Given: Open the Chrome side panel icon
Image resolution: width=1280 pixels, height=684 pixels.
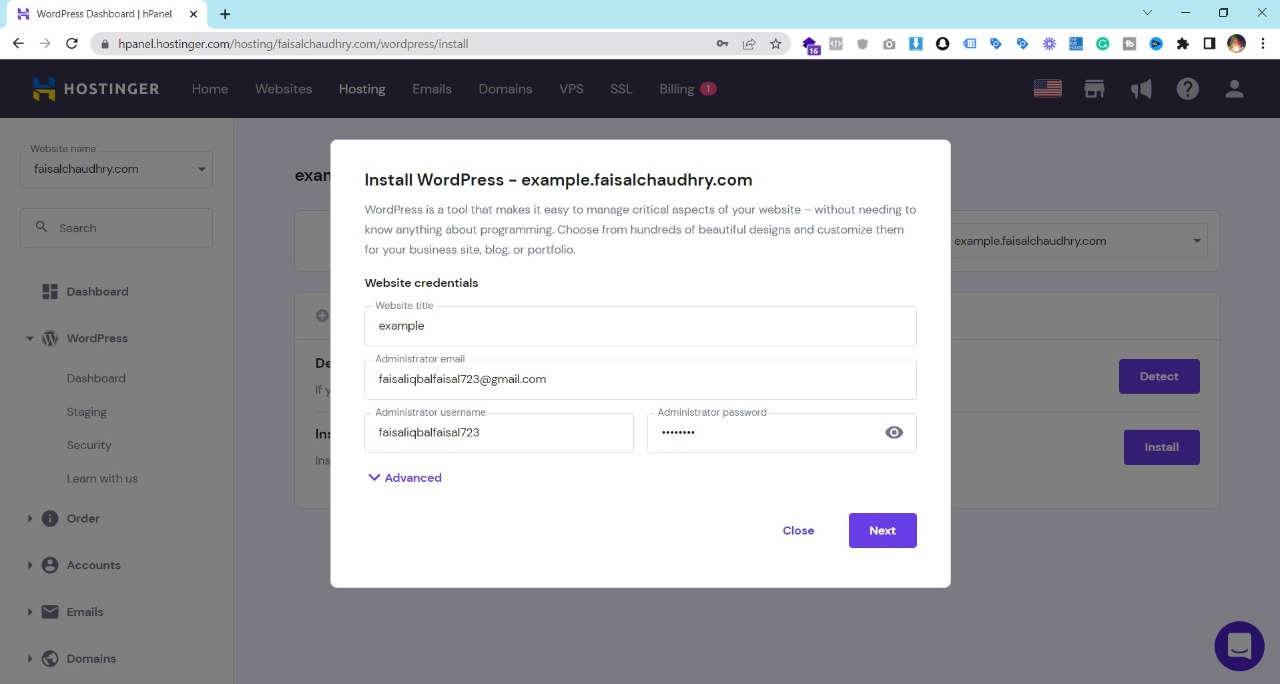Looking at the screenshot, I should (1209, 44).
